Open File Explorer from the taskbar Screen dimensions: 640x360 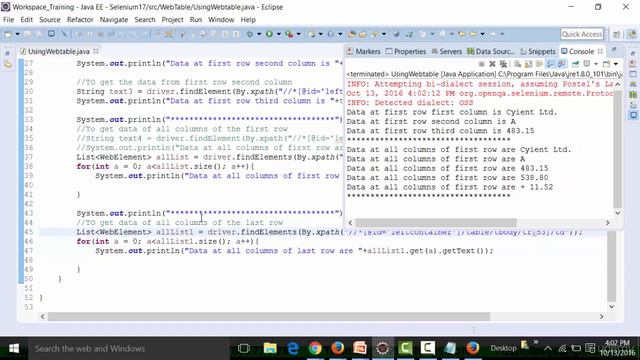tap(270, 348)
